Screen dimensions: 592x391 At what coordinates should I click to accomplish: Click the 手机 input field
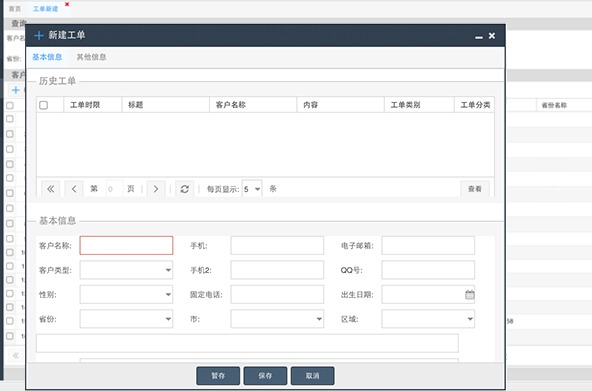coord(277,245)
